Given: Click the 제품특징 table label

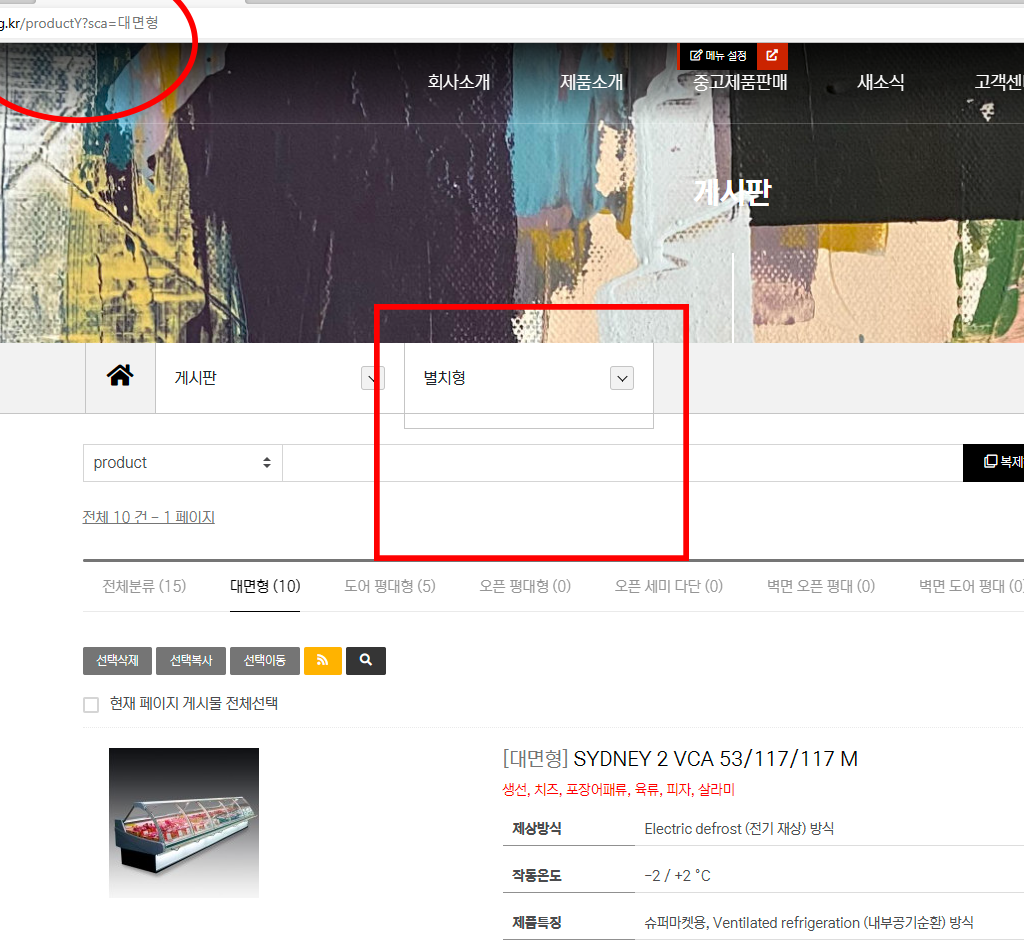Looking at the screenshot, I should point(537,922).
